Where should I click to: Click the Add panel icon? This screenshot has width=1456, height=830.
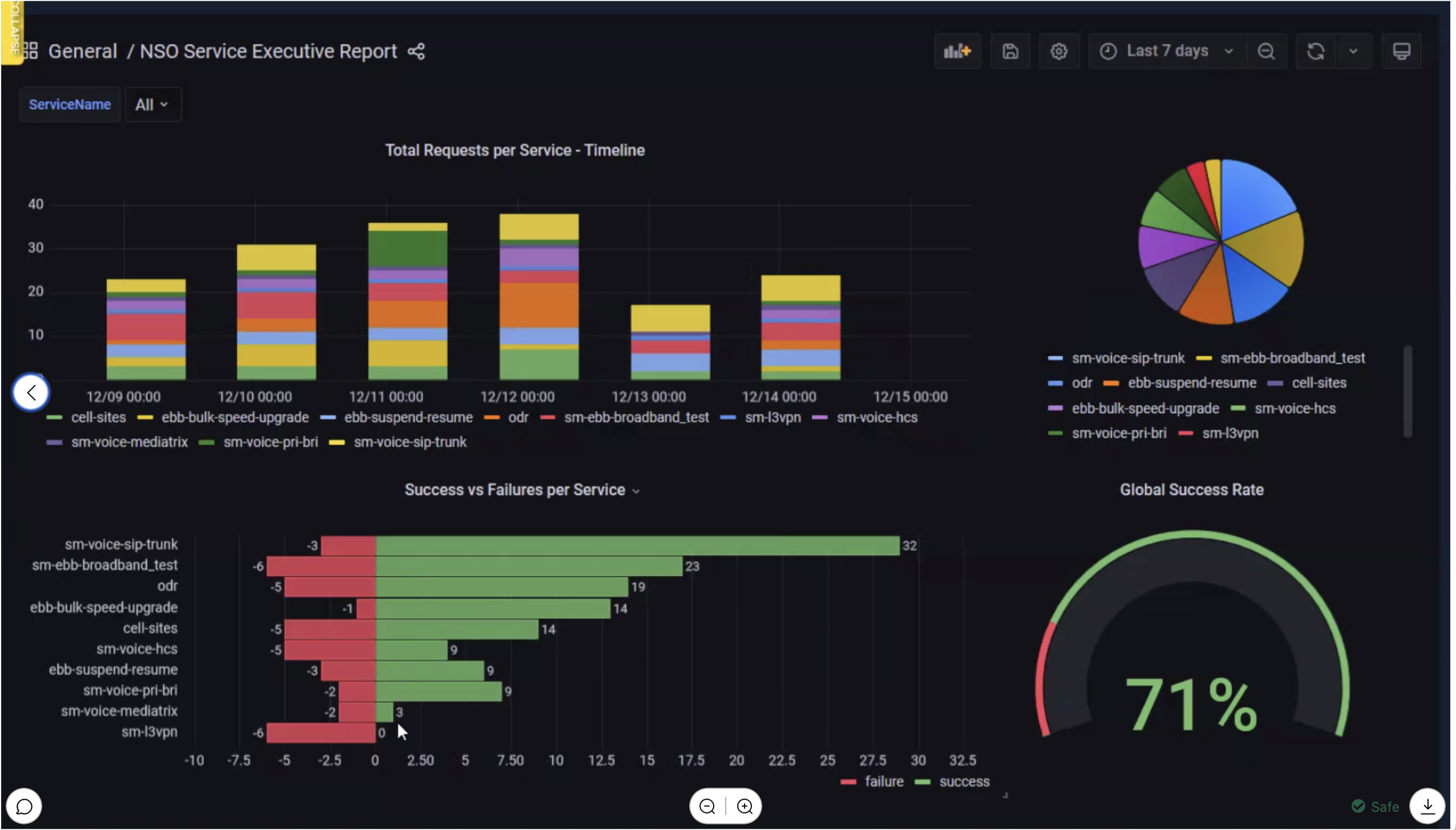click(957, 51)
